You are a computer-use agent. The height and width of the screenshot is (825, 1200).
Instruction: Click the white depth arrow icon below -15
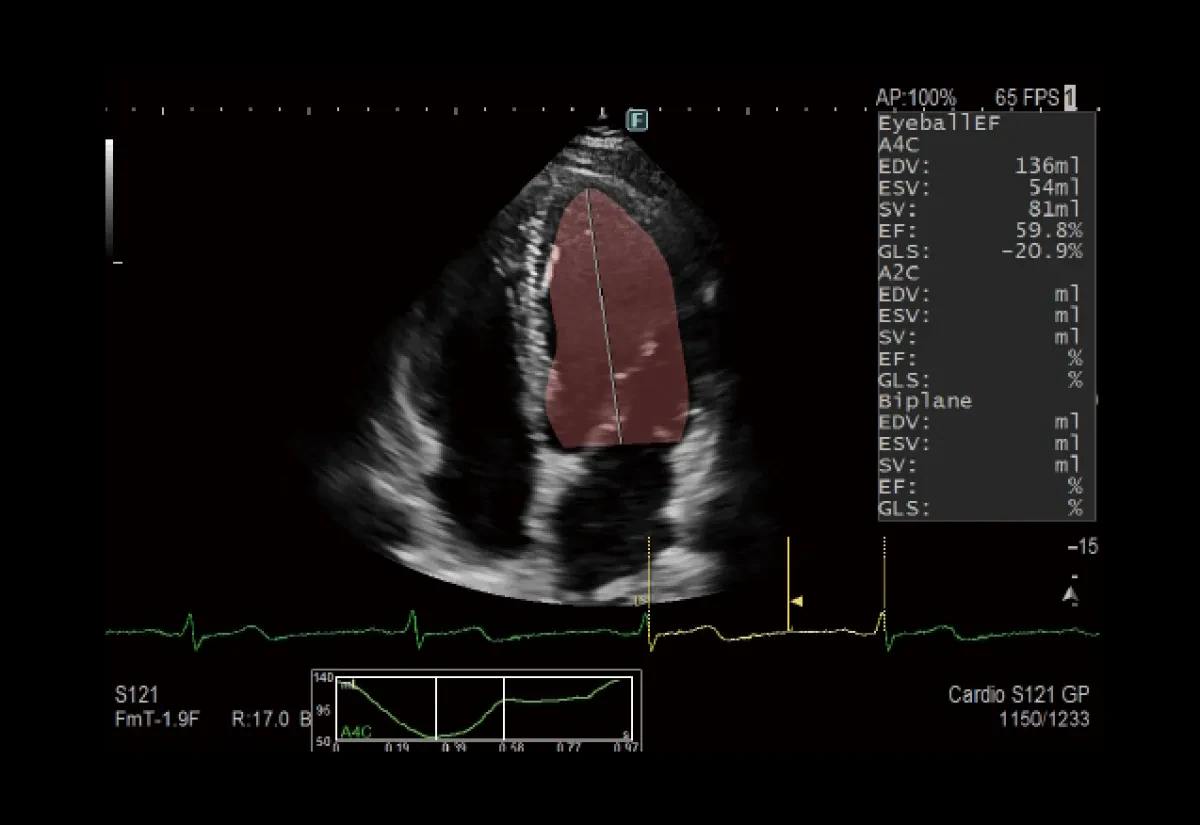(1071, 595)
